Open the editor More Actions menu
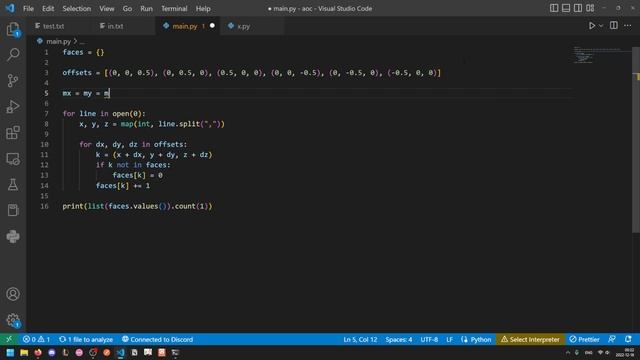This screenshot has width=640, height=360. 628,26
